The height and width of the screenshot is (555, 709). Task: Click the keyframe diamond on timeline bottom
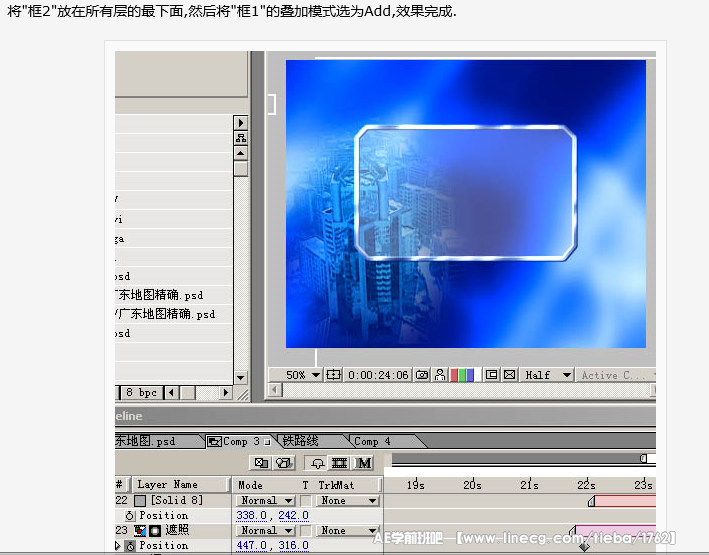[584, 546]
